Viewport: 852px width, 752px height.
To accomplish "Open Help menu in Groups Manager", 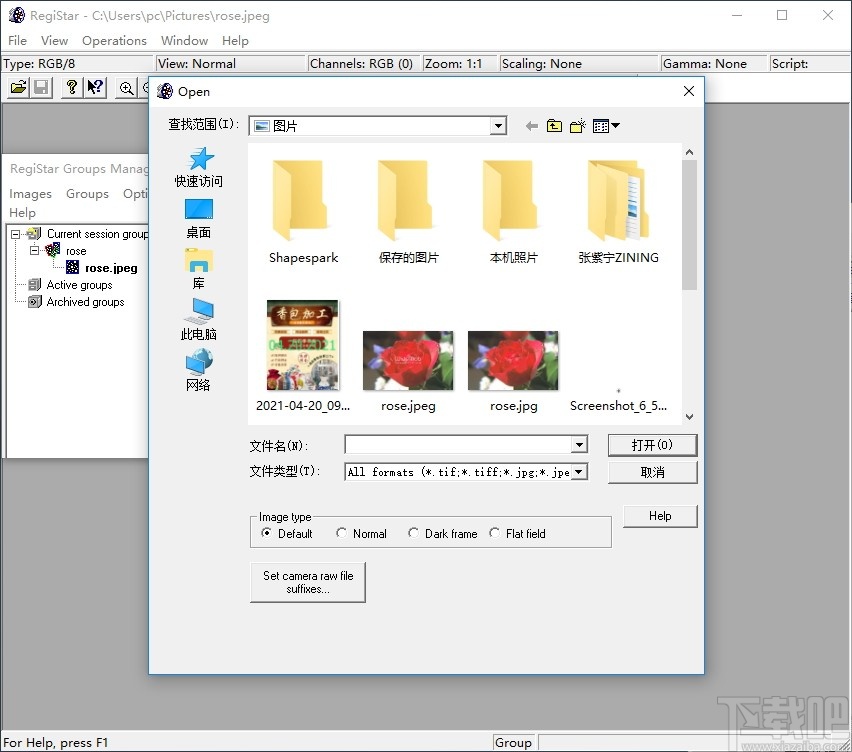I will coord(22,212).
